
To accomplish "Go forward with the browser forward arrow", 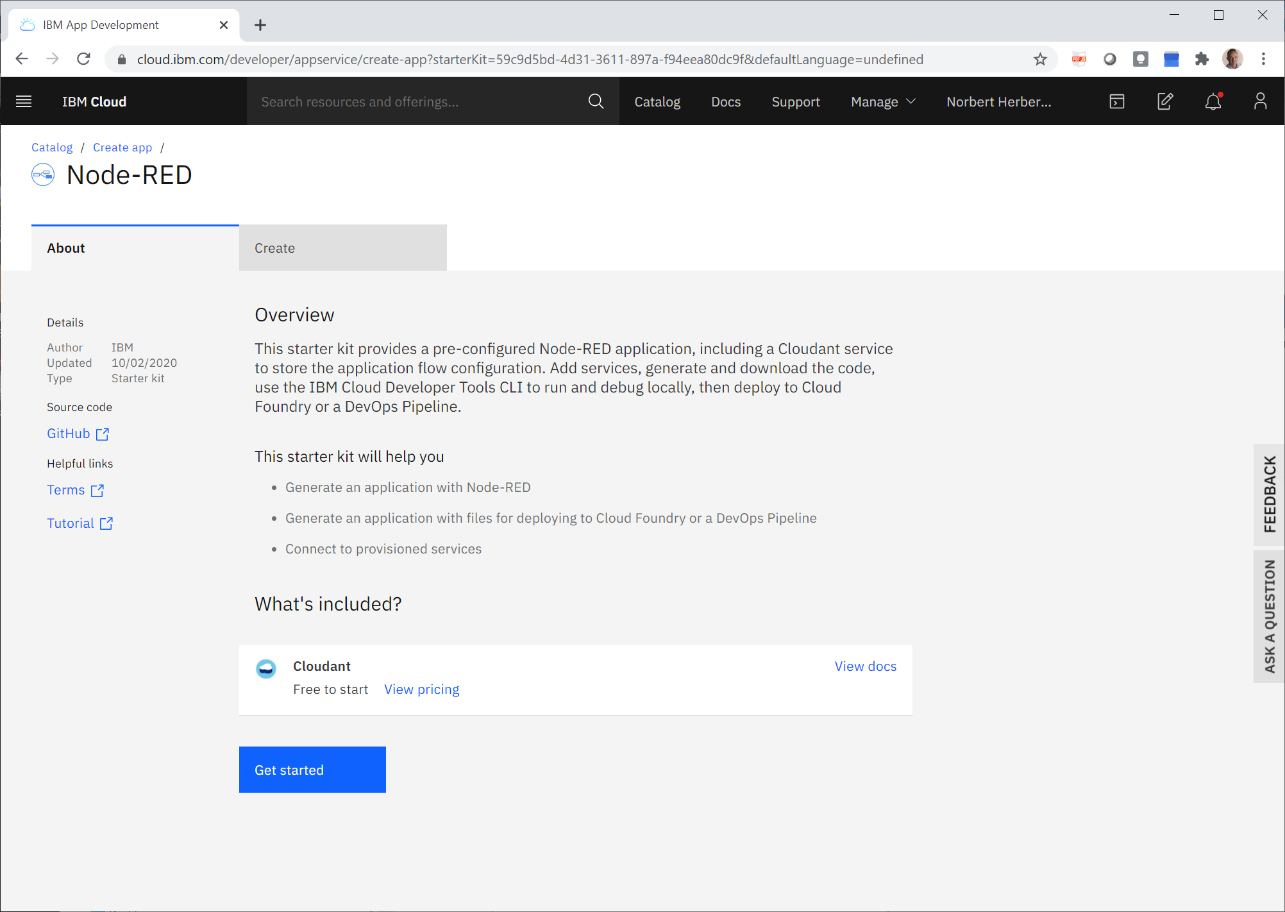I will point(53,59).
